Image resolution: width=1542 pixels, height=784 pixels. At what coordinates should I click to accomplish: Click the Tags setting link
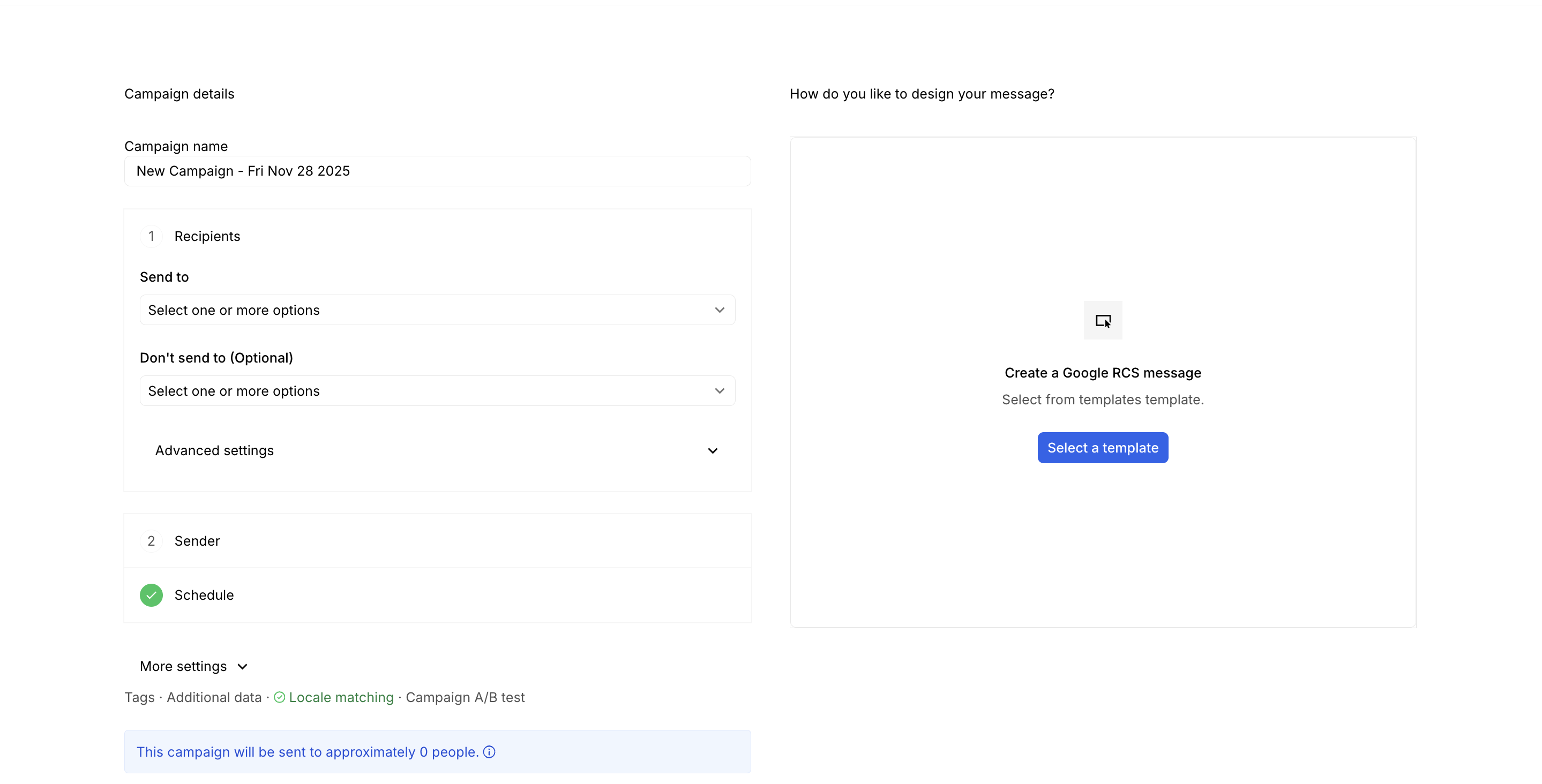click(139, 697)
